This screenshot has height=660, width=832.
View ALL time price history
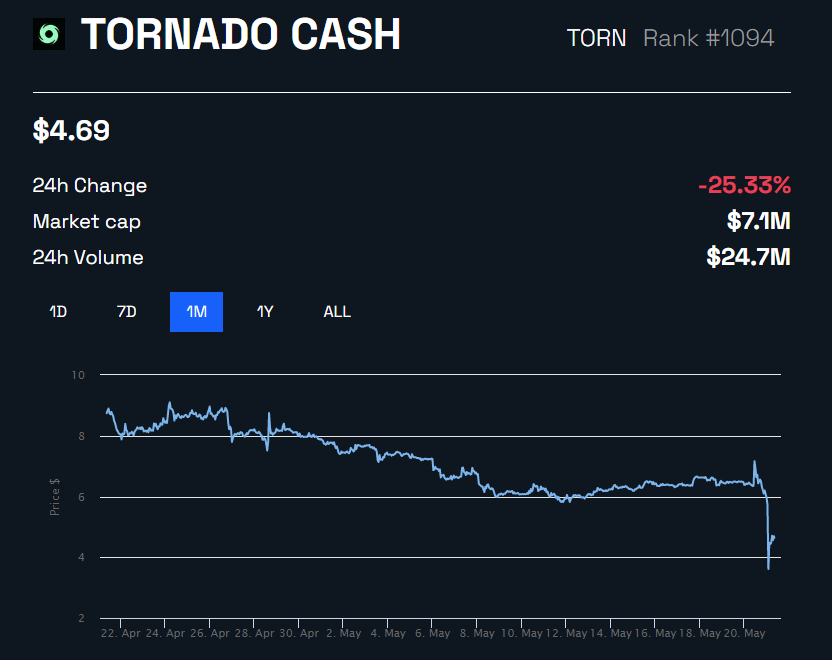[x=337, y=312]
